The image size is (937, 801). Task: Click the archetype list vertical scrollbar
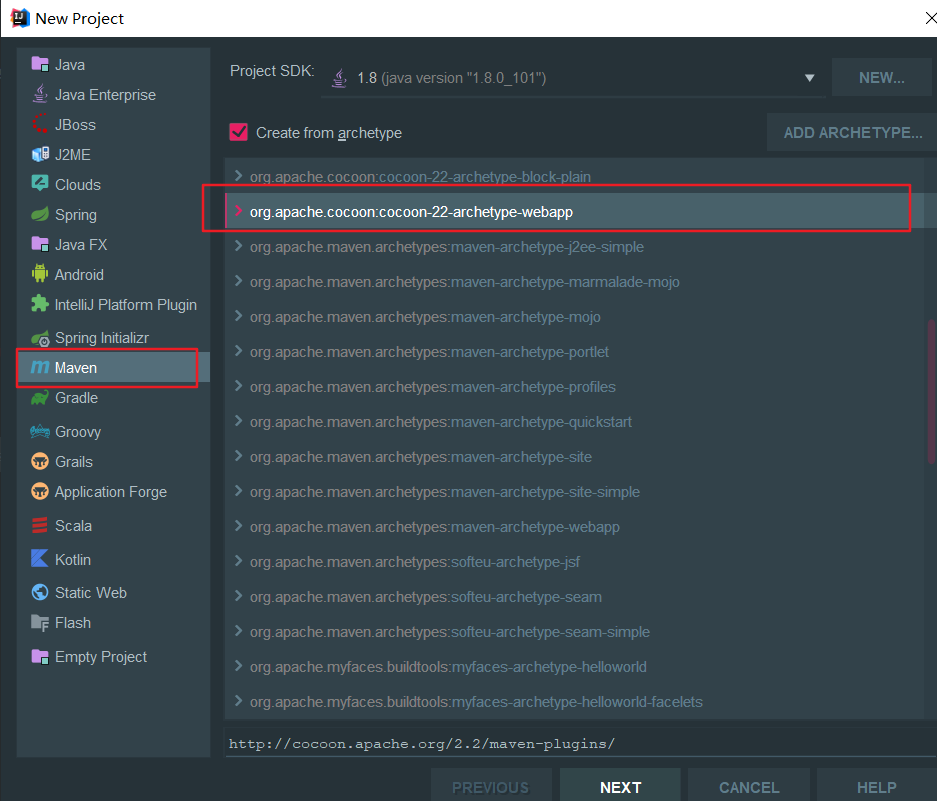click(931, 392)
